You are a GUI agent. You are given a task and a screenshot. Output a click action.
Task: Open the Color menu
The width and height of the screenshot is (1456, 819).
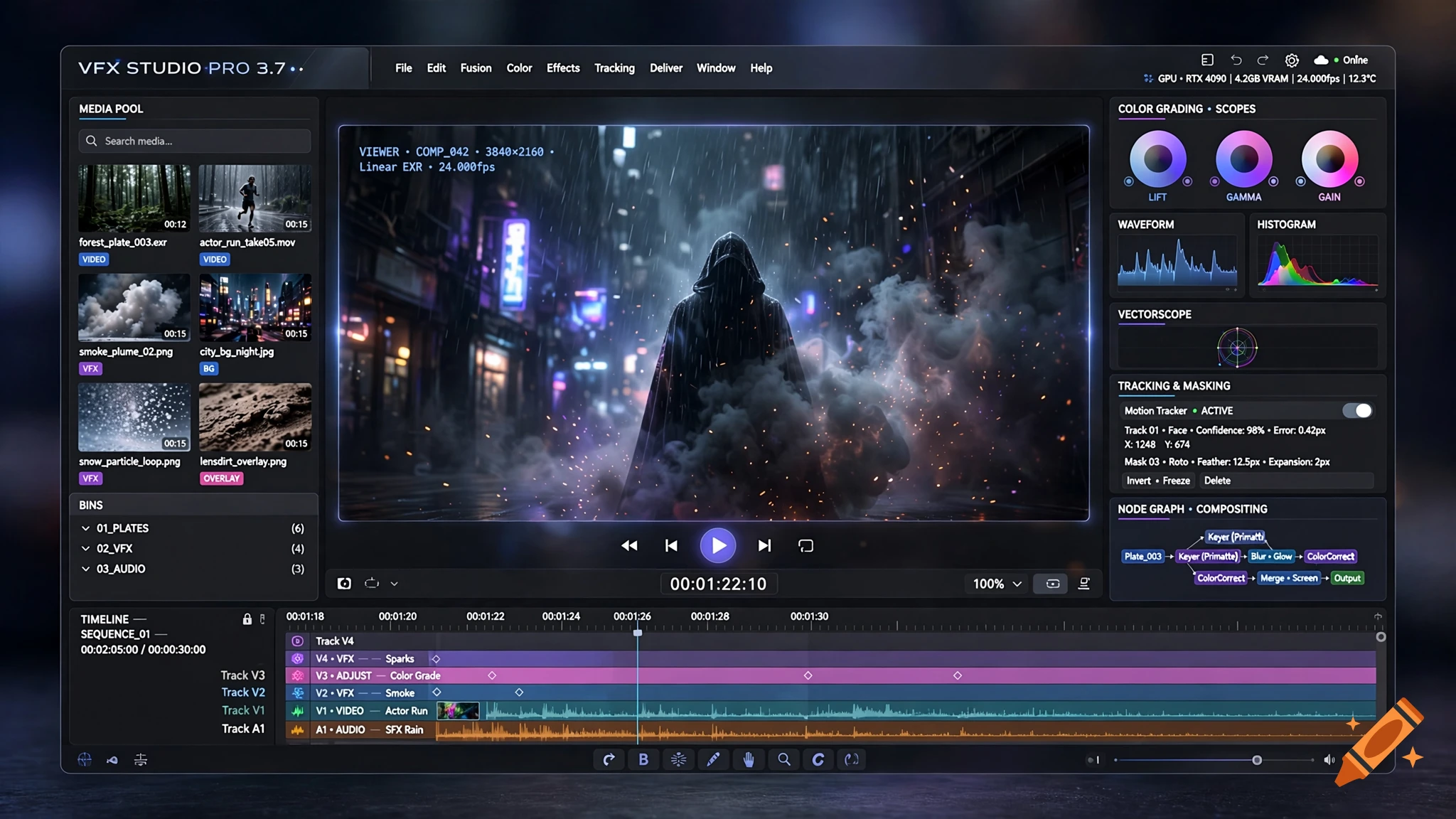[x=519, y=68]
